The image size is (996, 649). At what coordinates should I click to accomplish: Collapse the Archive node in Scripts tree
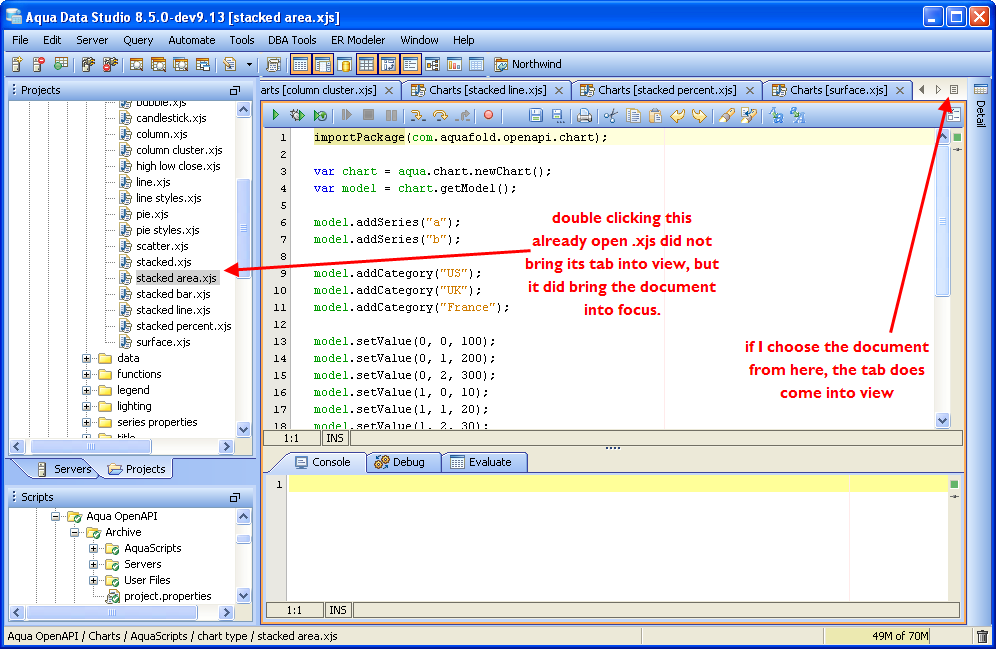pyautogui.click(x=74, y=532)
